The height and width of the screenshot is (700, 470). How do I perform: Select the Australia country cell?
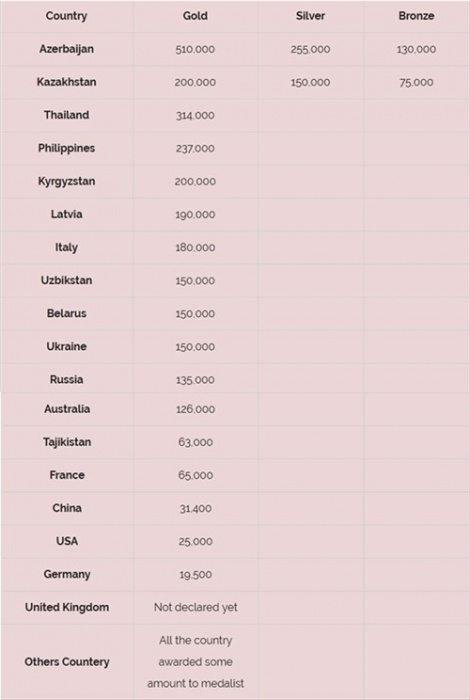pyautogui.click(x=67, y=409)
